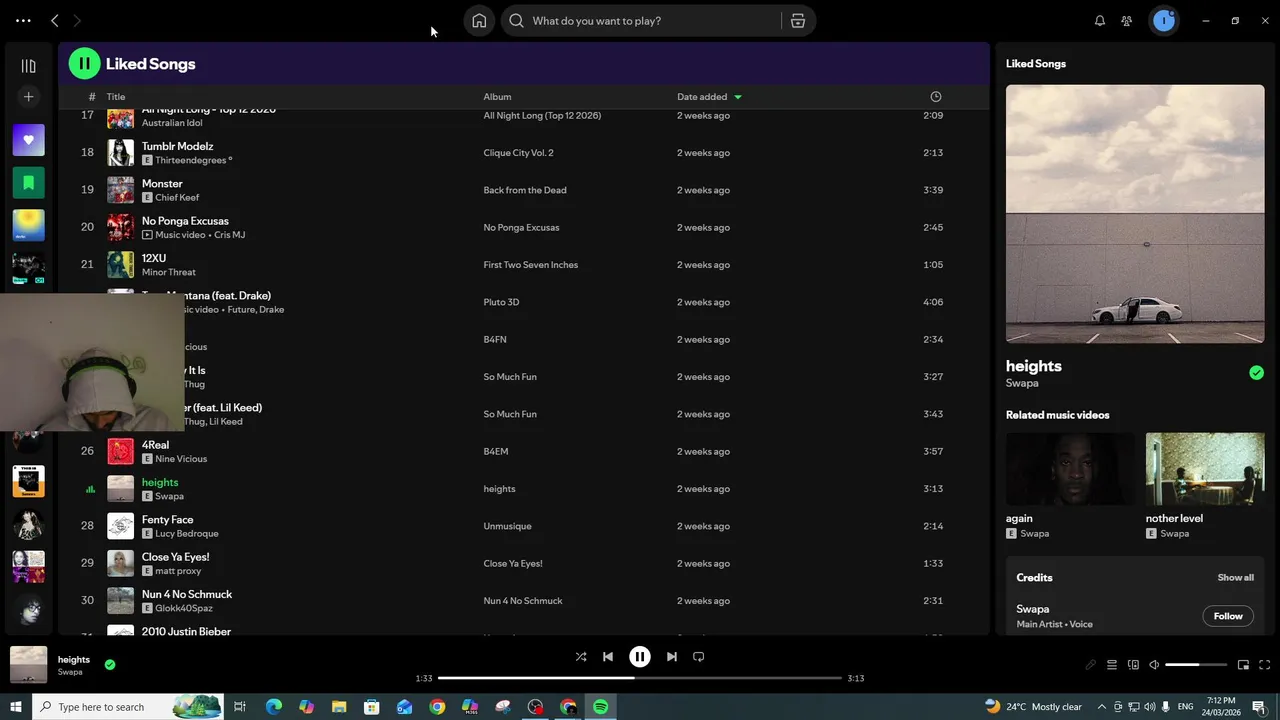Toggle shuffle in the player bar

[x=581, y=657]
